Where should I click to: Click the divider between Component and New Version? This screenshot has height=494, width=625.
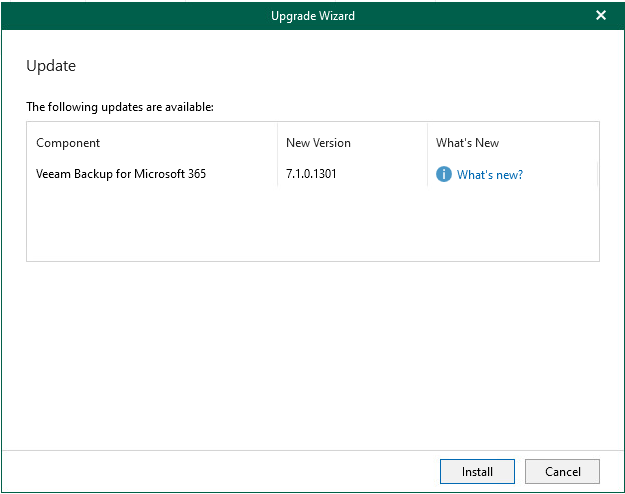click(277, 155)
